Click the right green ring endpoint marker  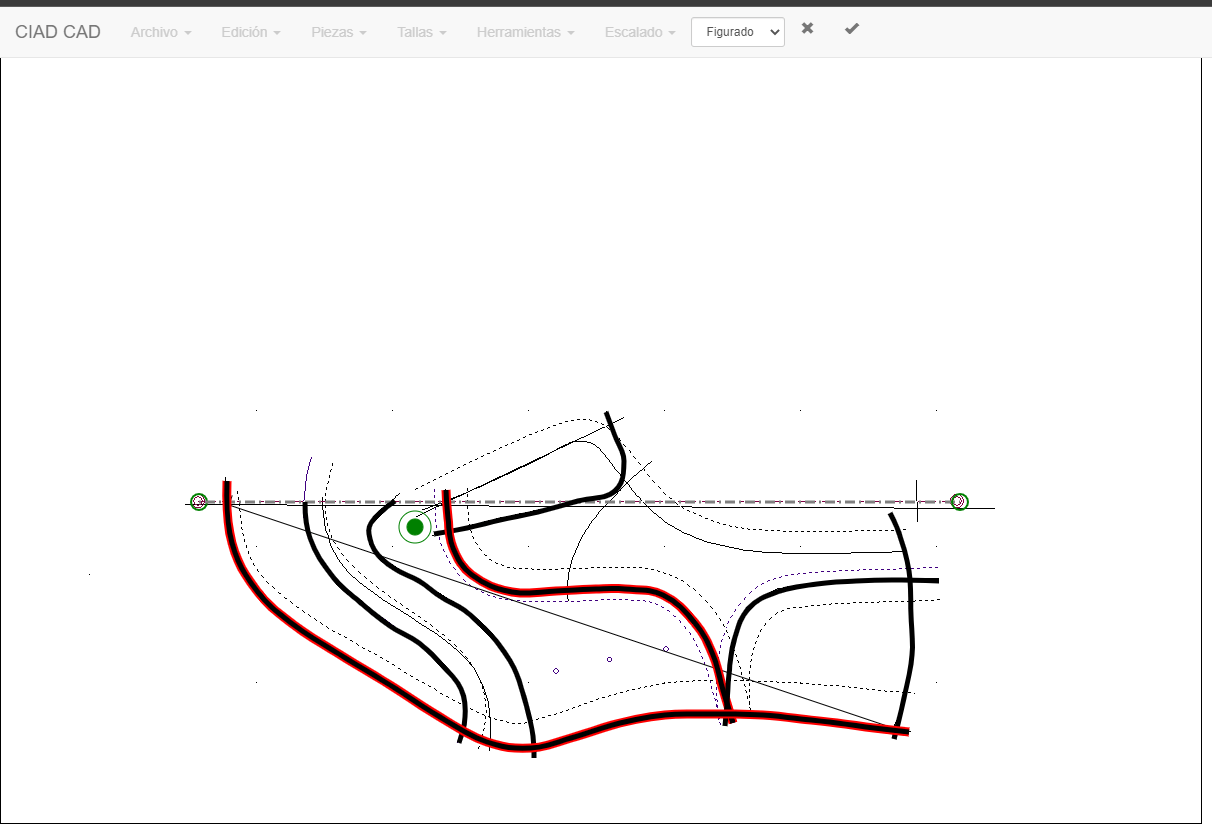pyautogui.click(x=959, y=501)
